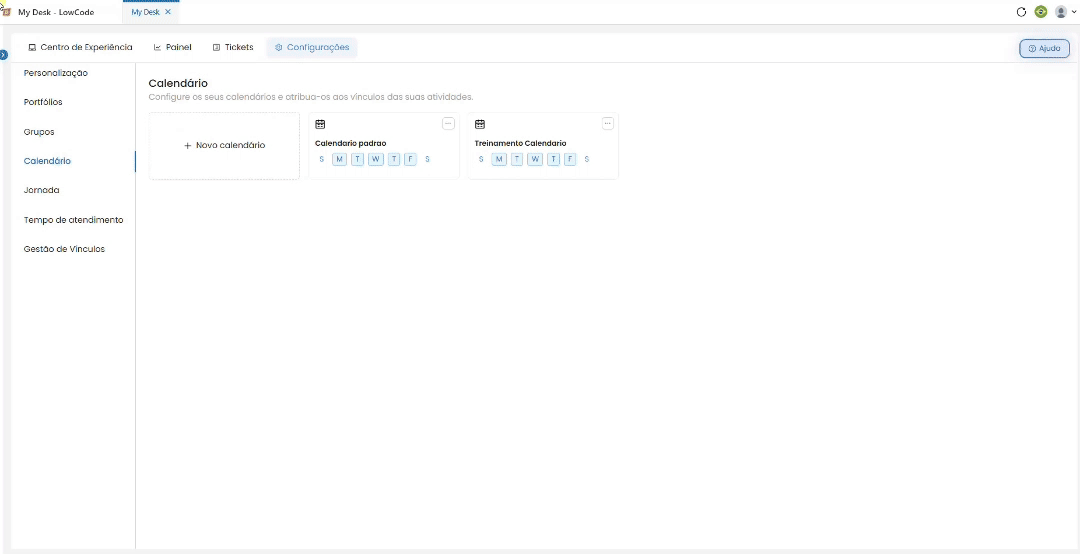Switch to the Tickets tab

point(233,48)
